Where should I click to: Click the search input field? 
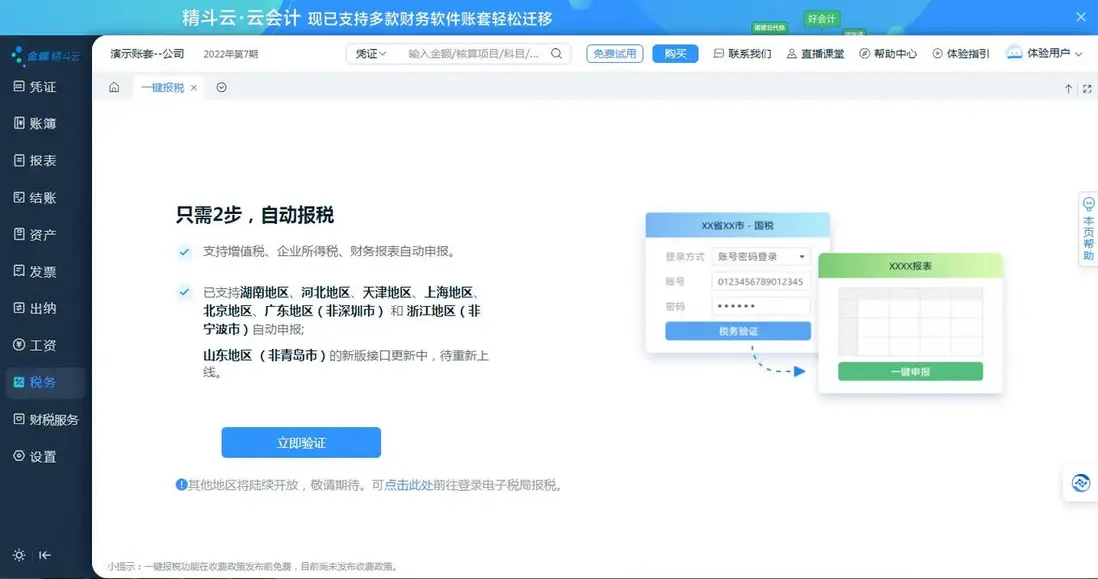pyautogui.click(x=473, y=54)
